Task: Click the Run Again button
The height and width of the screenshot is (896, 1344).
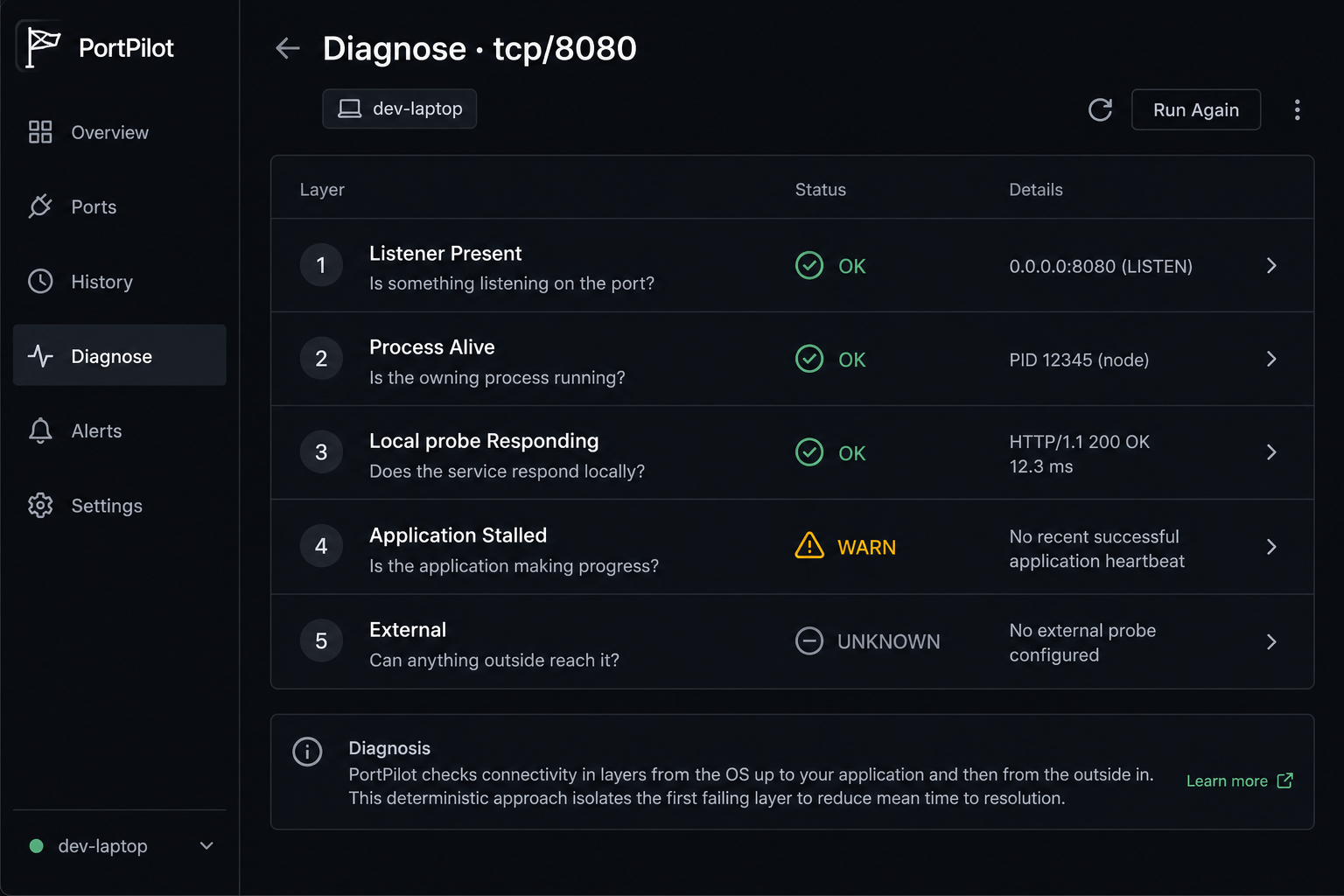Action: coord(1196,109)
